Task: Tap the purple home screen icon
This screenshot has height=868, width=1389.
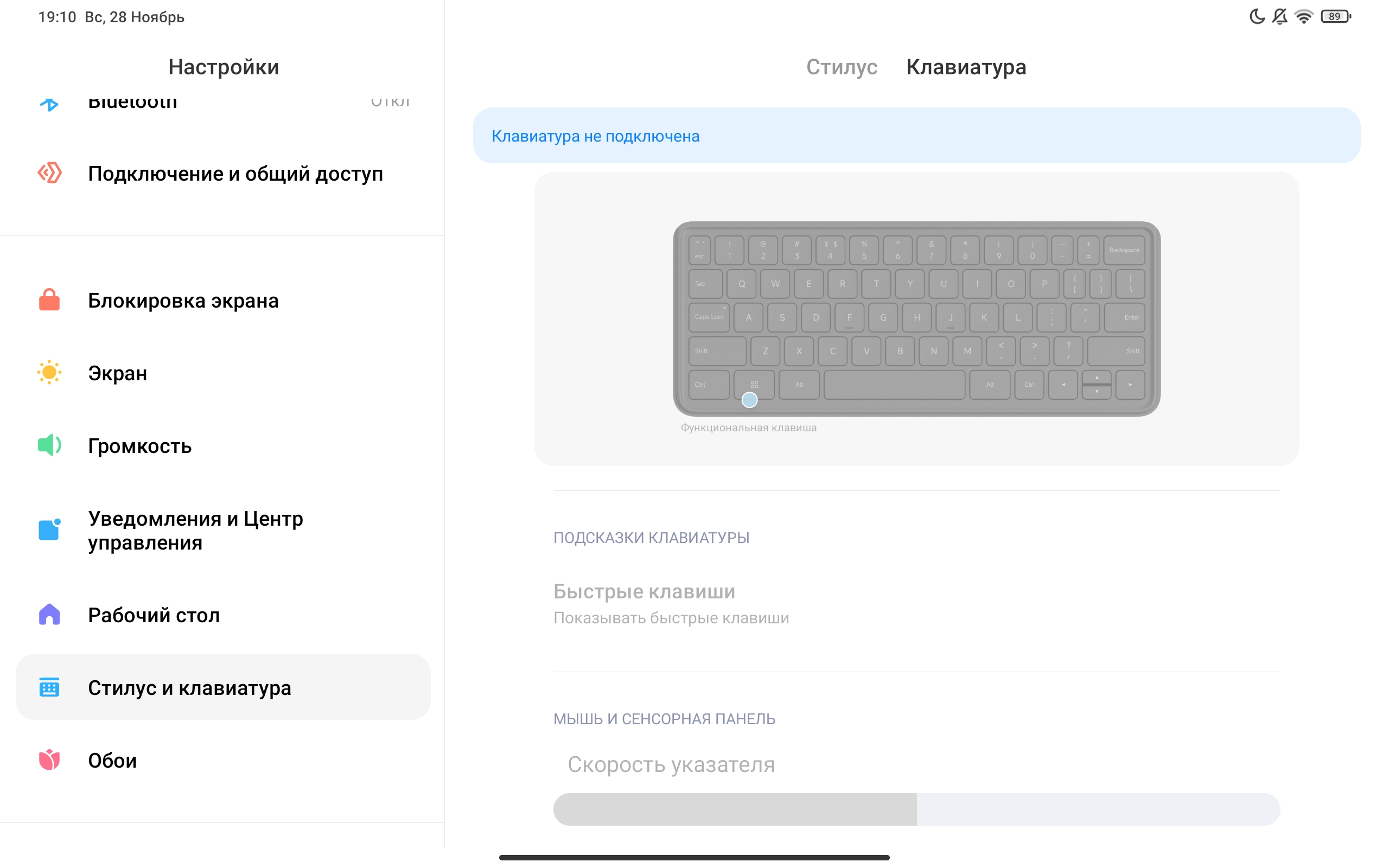Action: click(49, 614)
